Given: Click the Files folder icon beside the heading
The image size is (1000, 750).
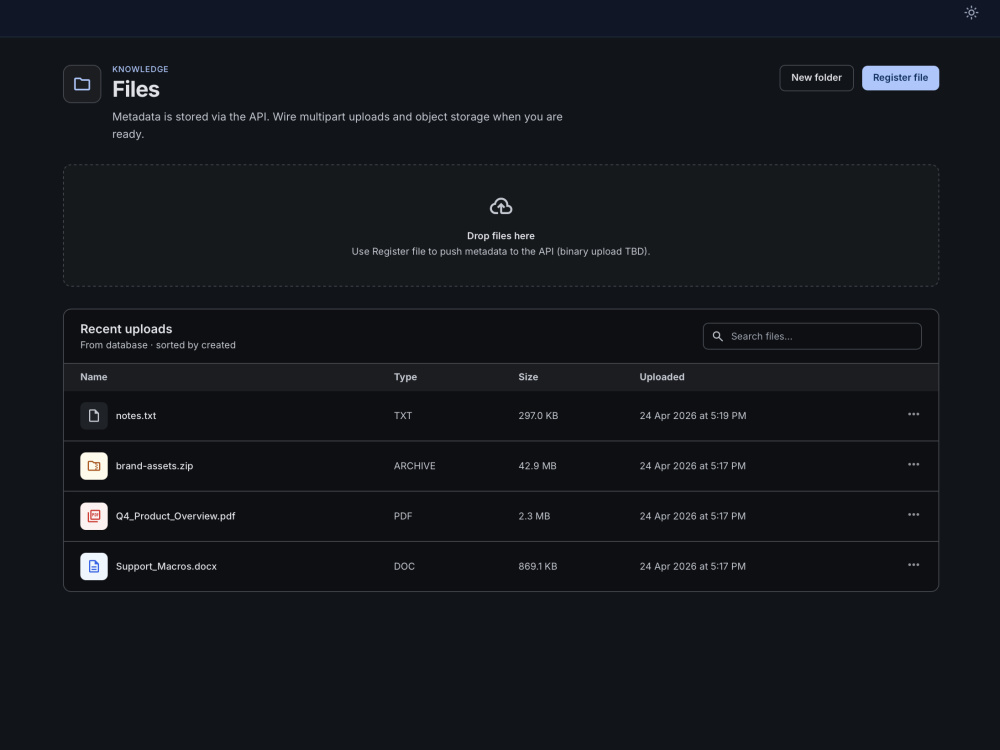Looking at the screenshot, I should 82,84.
